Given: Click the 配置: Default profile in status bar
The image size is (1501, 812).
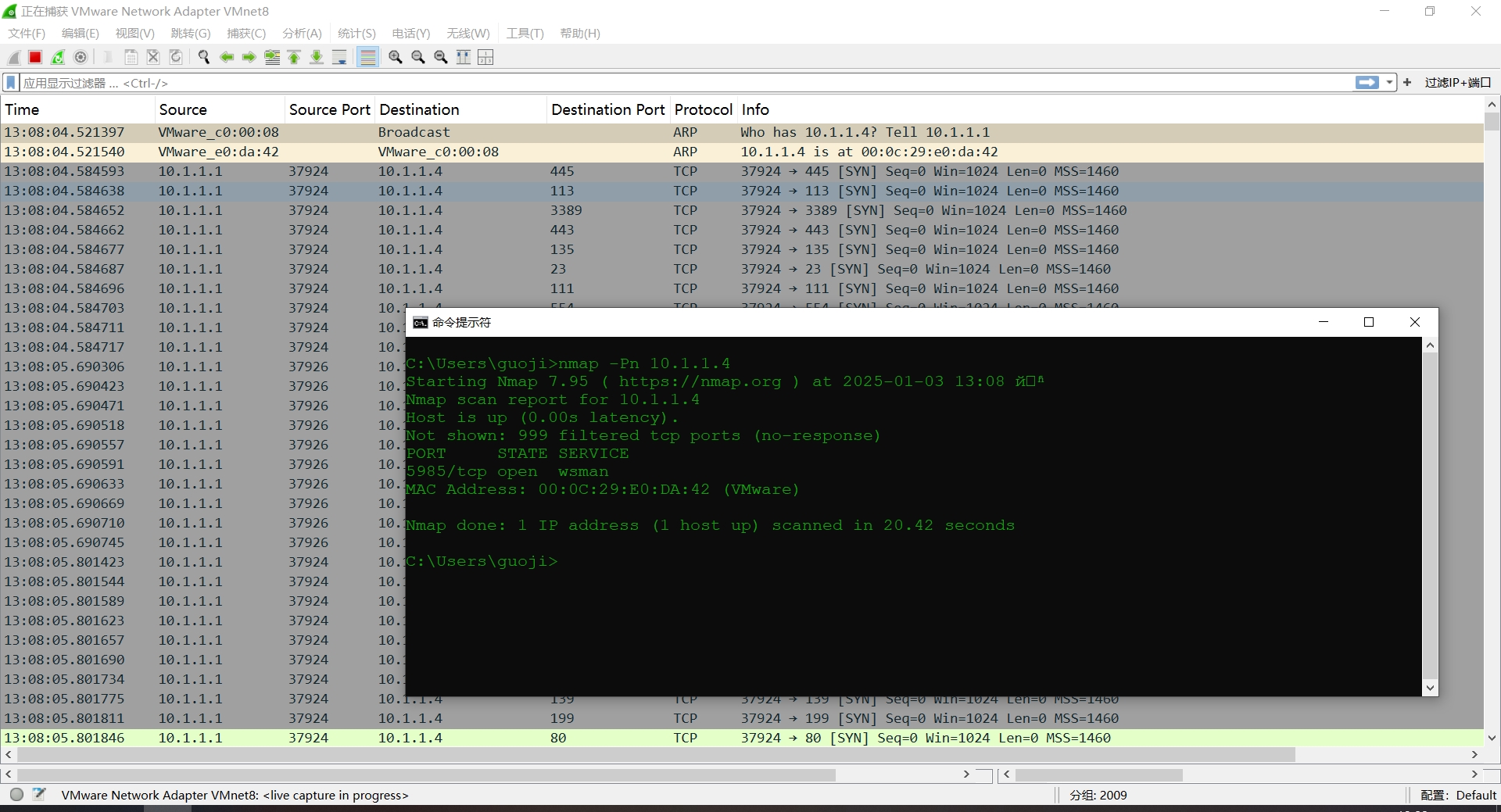Looking at the screenshot, I should 1458,795.
